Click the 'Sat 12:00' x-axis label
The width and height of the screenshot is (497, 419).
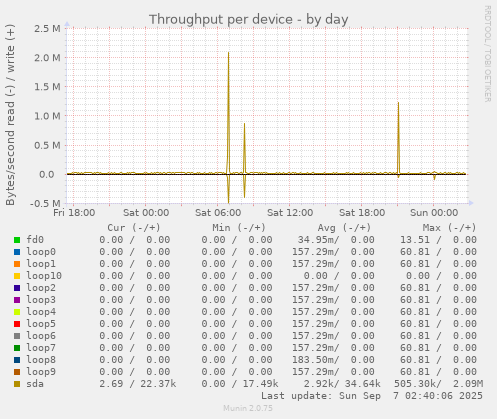click(290, 213)
